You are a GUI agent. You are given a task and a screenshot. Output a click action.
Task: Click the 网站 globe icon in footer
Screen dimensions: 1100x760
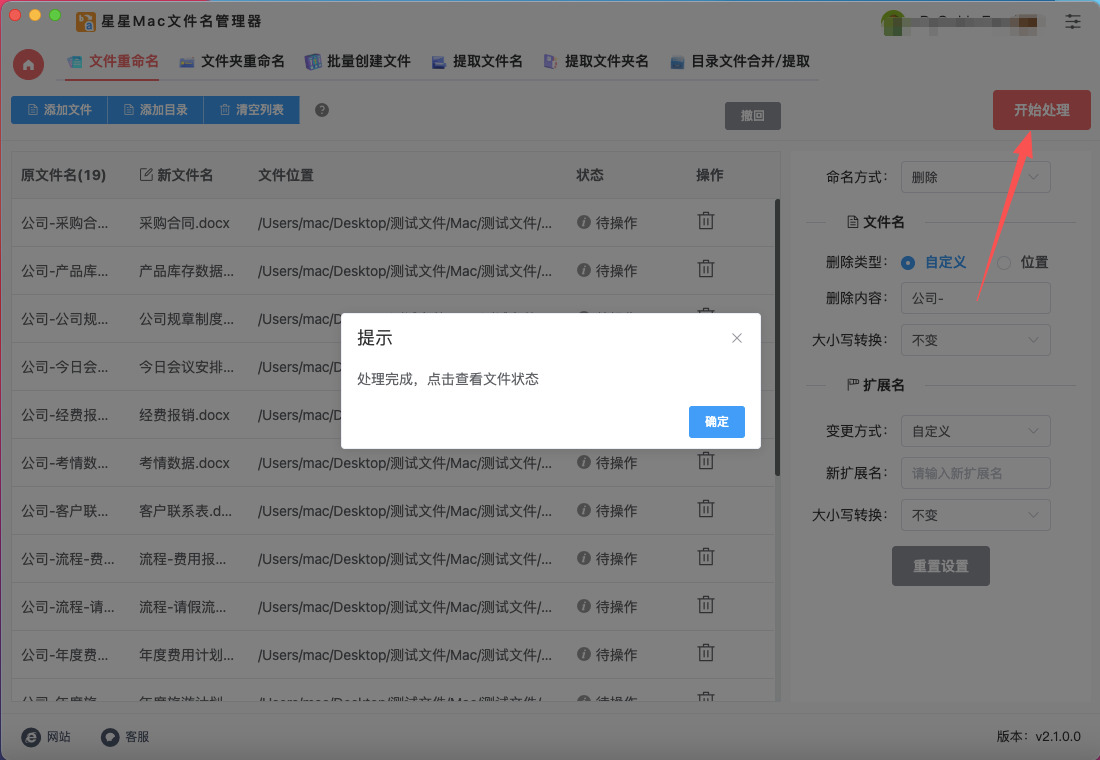click(31, 737)
